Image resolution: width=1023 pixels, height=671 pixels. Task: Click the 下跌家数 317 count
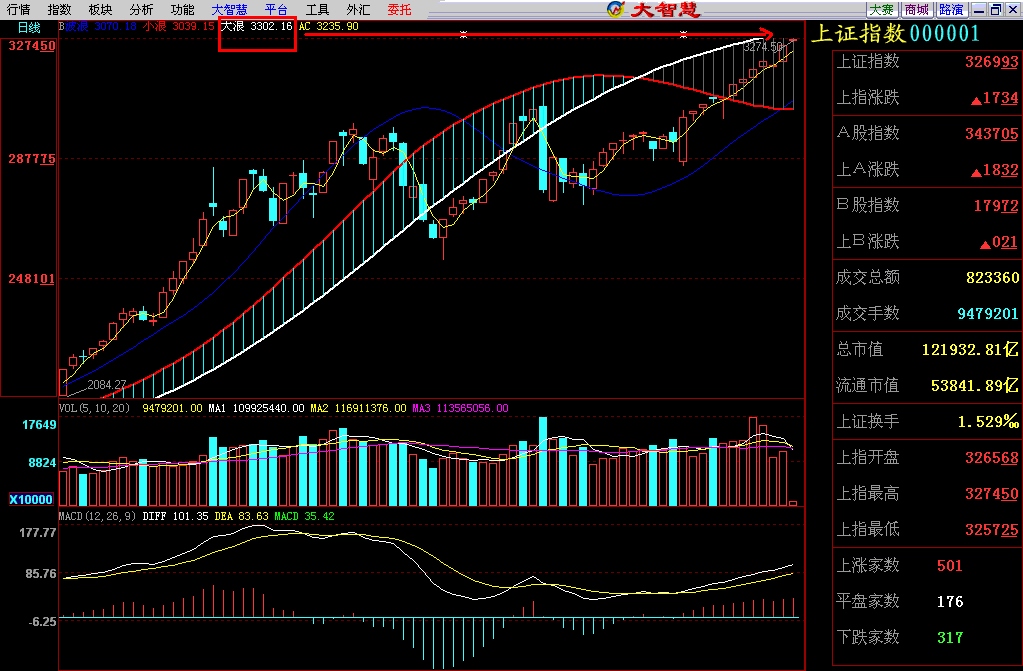[949, 638]
